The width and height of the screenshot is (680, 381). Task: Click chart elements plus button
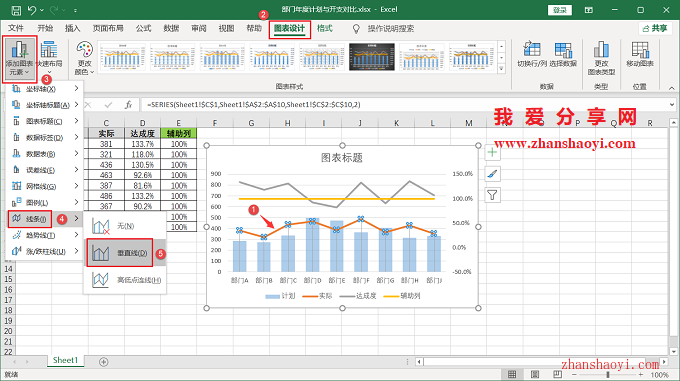pyautogui.click(x=492, y=152)
